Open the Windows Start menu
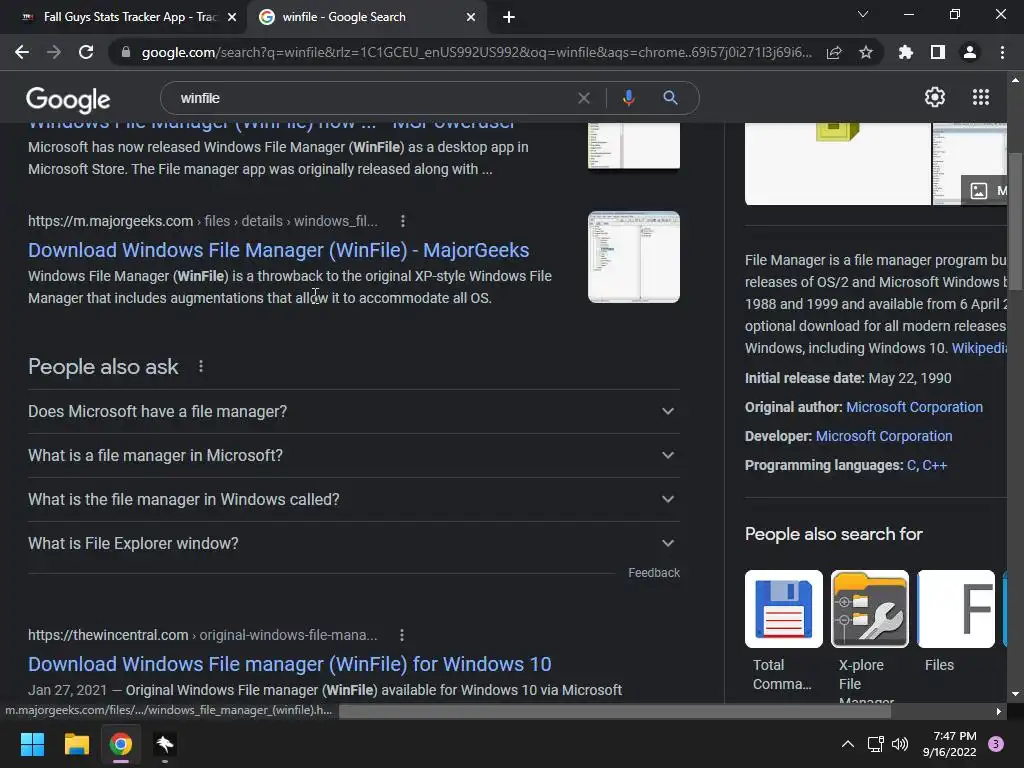 [x=32, y=744]
